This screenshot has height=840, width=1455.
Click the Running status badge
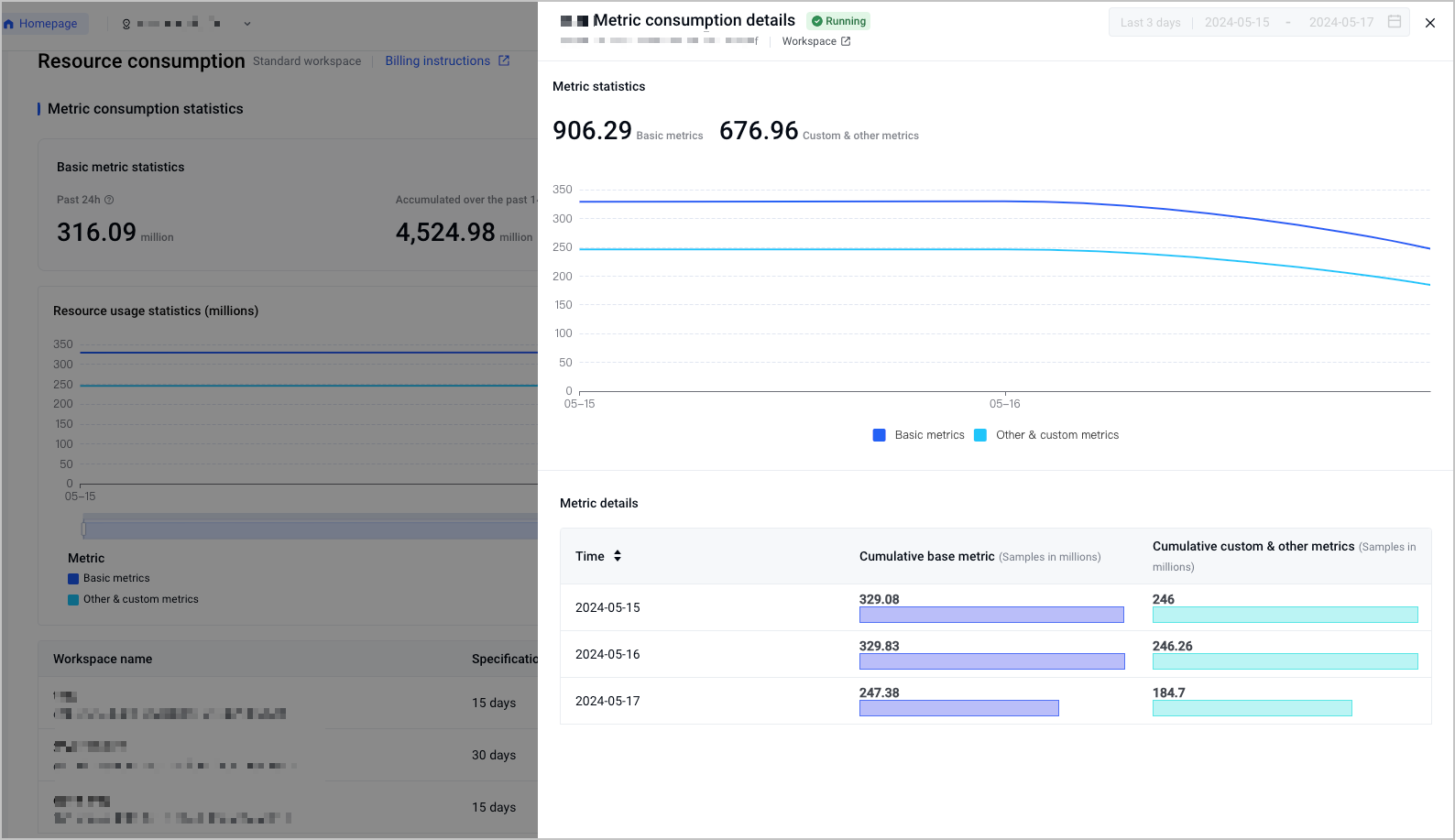click(838, 21)
